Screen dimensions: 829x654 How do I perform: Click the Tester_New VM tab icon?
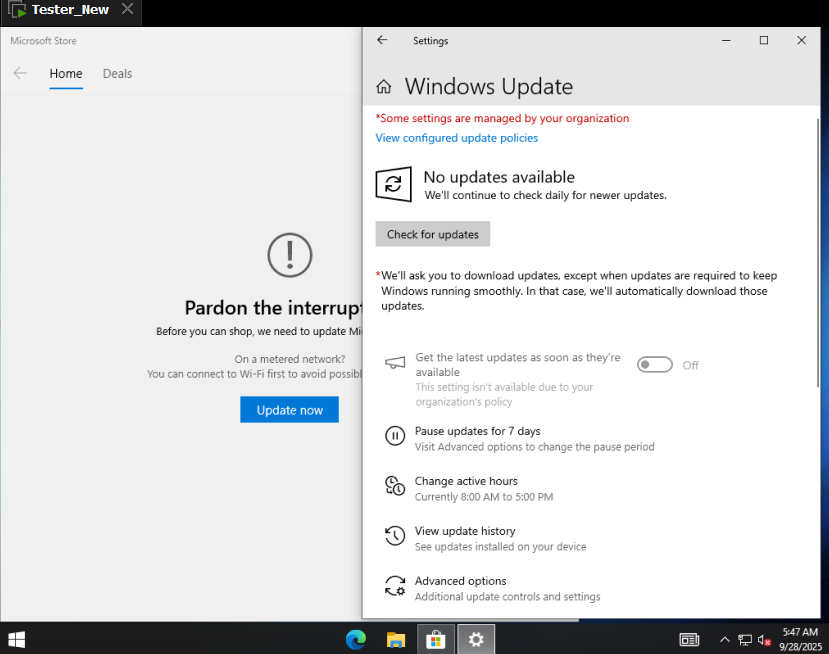point(17,10)
